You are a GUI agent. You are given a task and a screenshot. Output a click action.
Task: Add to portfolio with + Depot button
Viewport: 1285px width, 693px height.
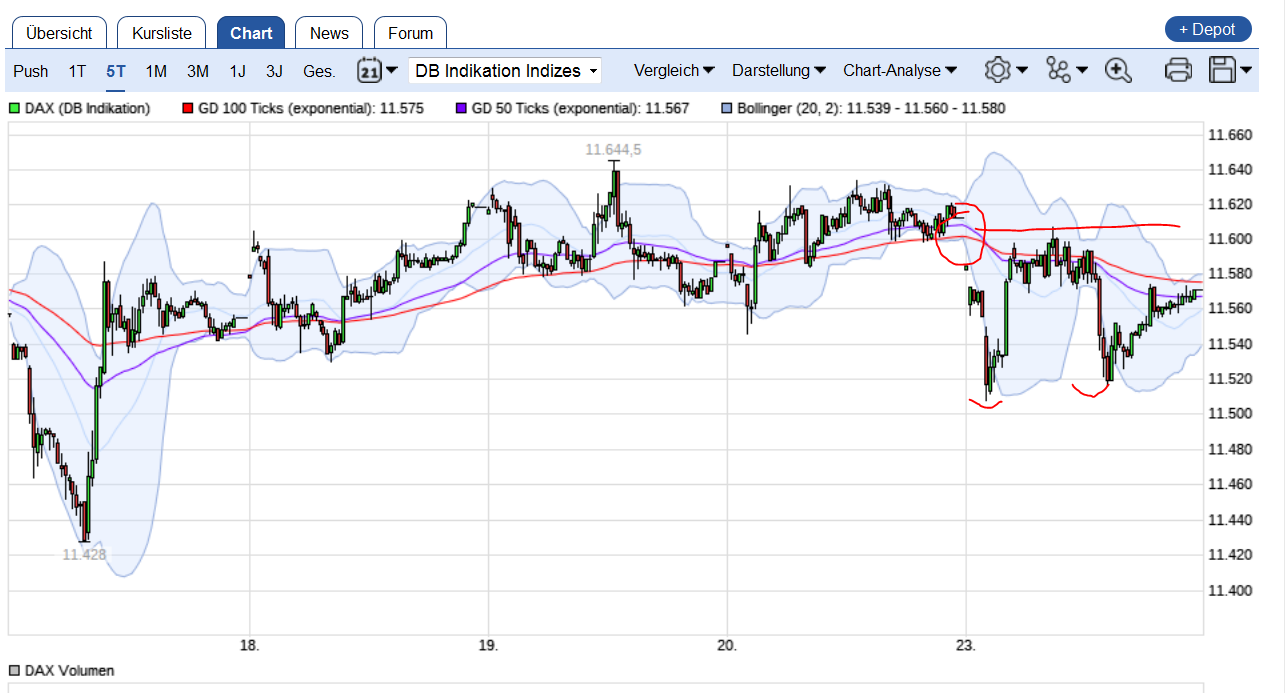point(1208,30)
